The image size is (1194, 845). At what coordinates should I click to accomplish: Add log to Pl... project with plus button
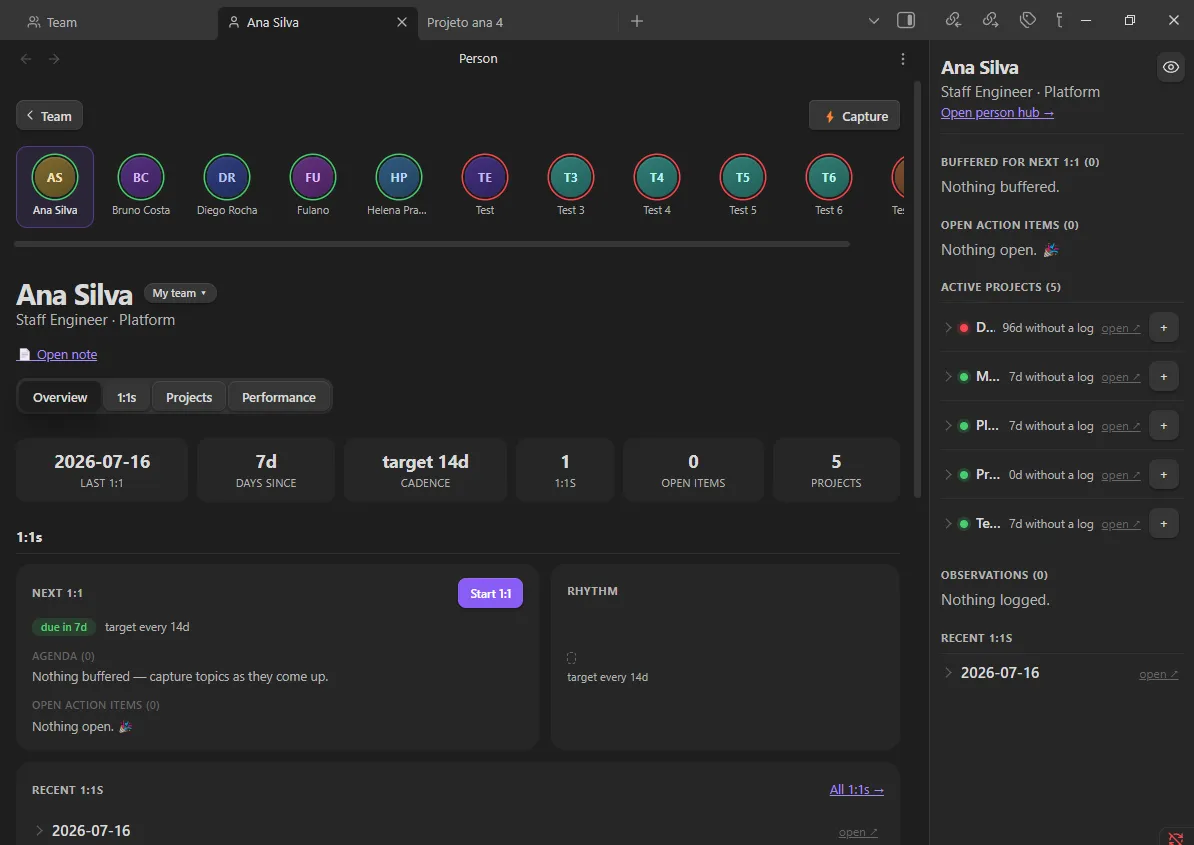(1164, 426)
